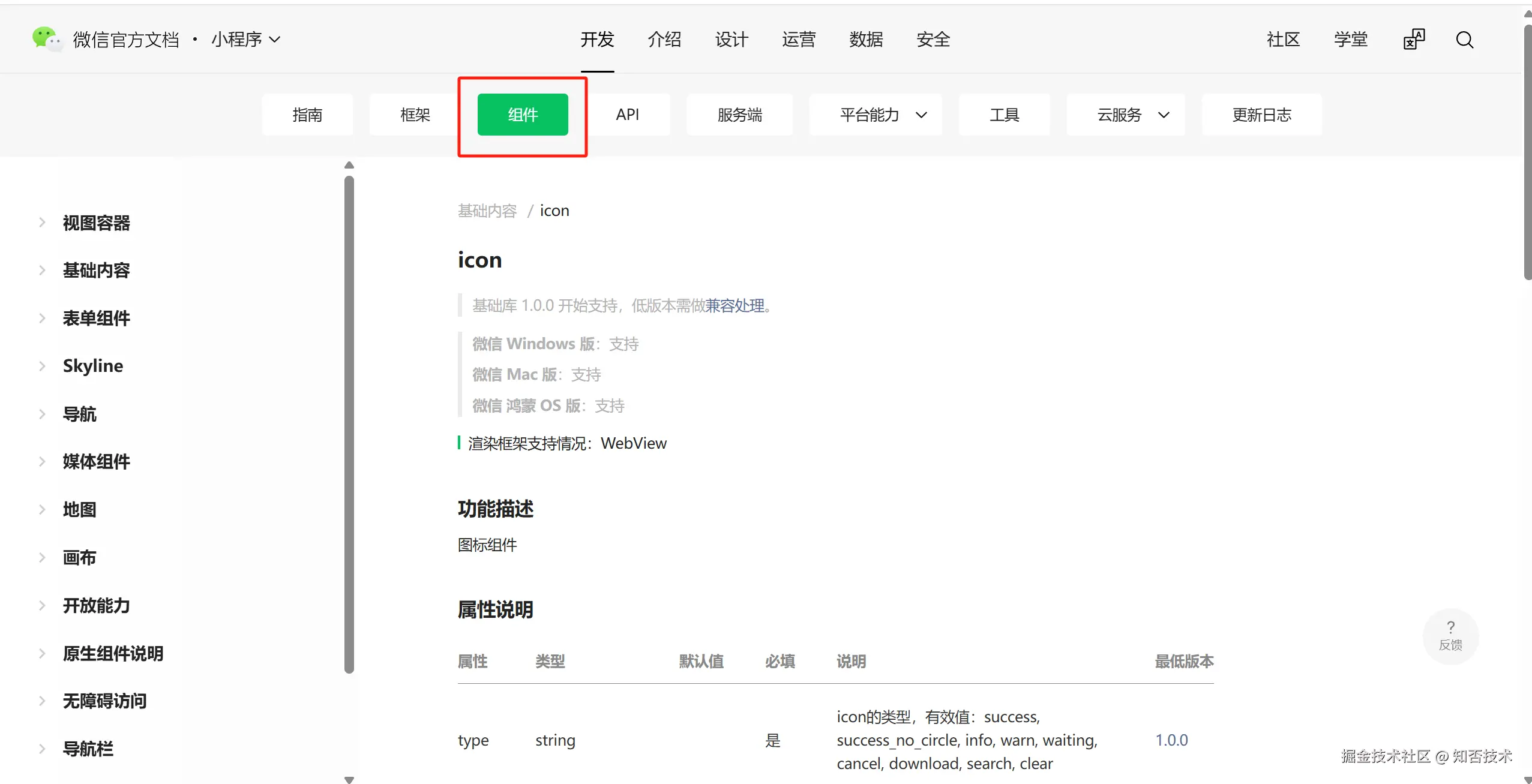Click the 反馈 question mark button
This screenshot has width=1532, height=784.
pos(1450,635)
